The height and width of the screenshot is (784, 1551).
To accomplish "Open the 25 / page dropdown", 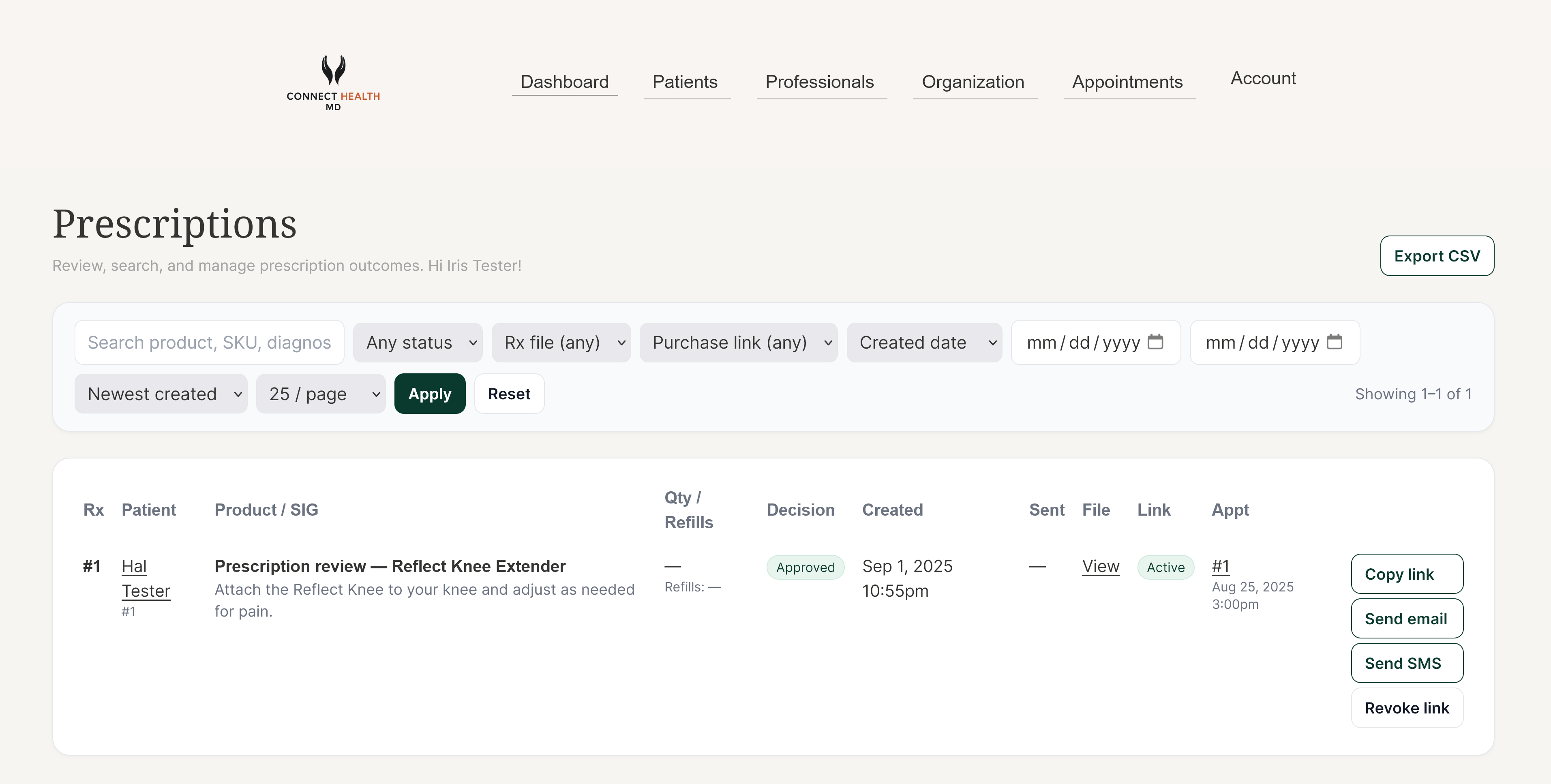I will click(321, 393).
